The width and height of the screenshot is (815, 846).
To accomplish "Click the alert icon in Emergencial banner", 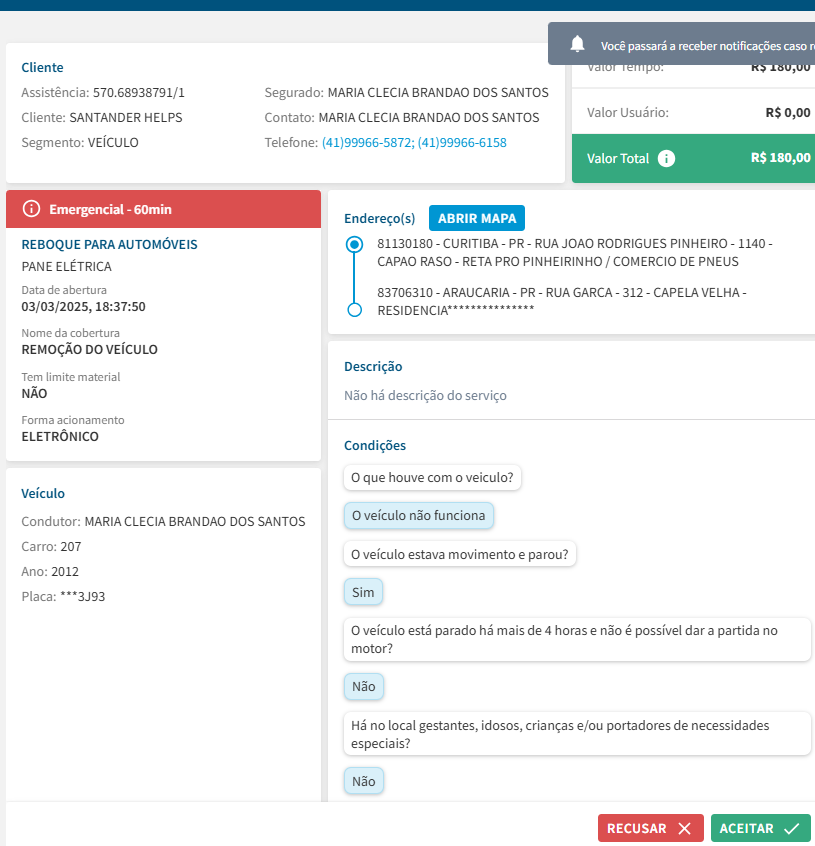I will pyautogui.click(x=31, y=209).
